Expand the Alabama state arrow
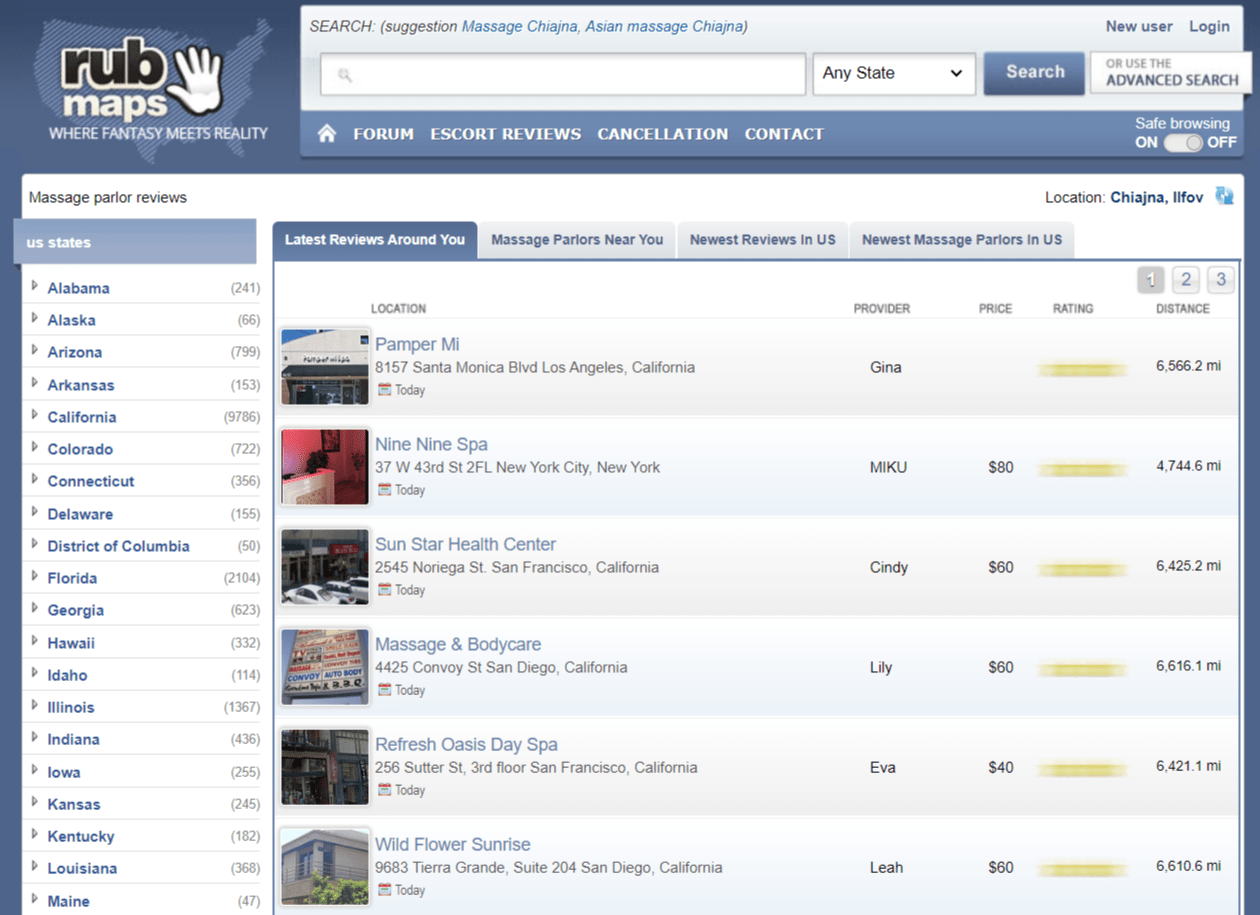This screenshot has height=915, width=1260. click(35, 287)
